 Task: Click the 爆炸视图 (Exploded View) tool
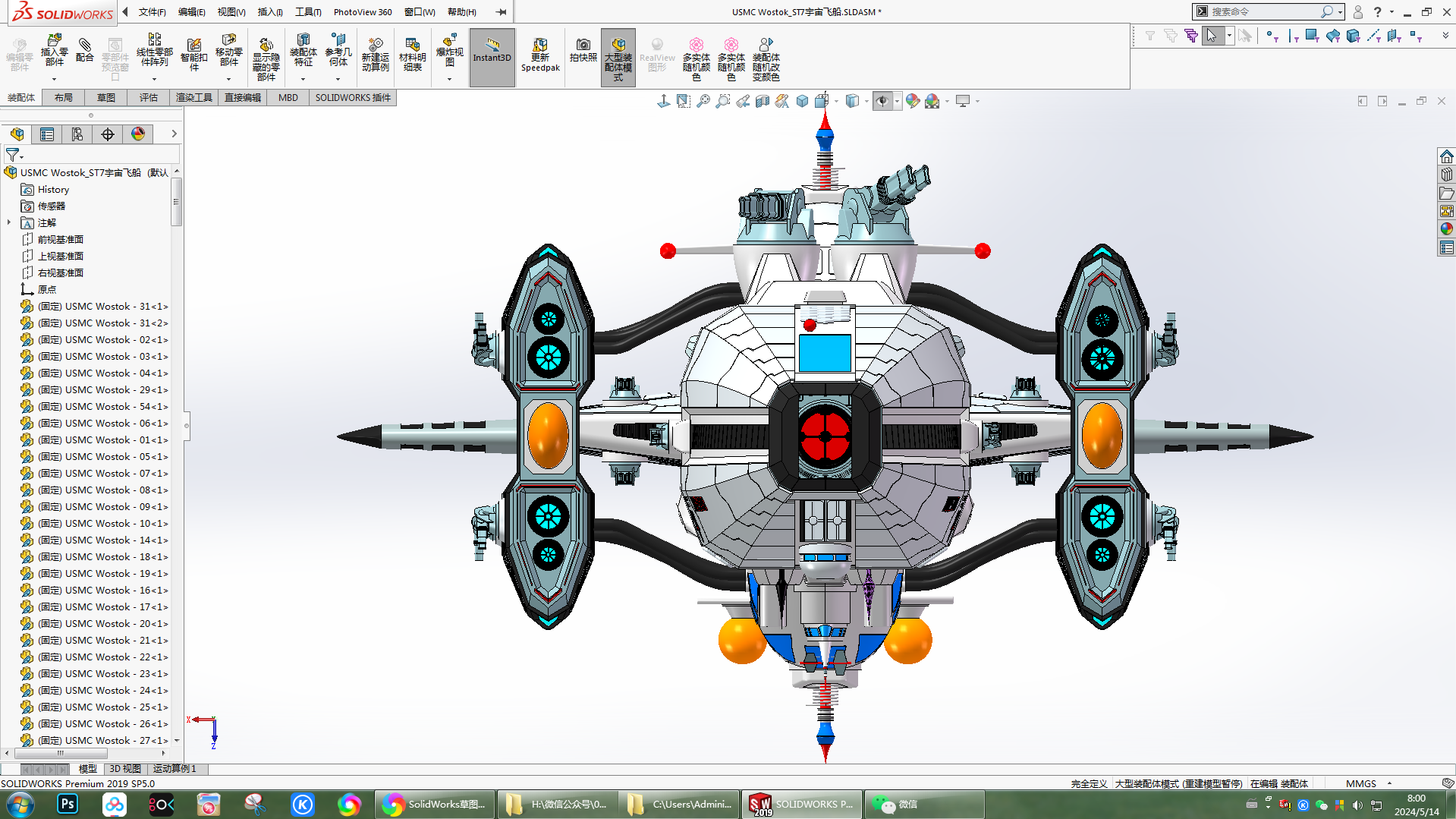click(x=449, y=50)
